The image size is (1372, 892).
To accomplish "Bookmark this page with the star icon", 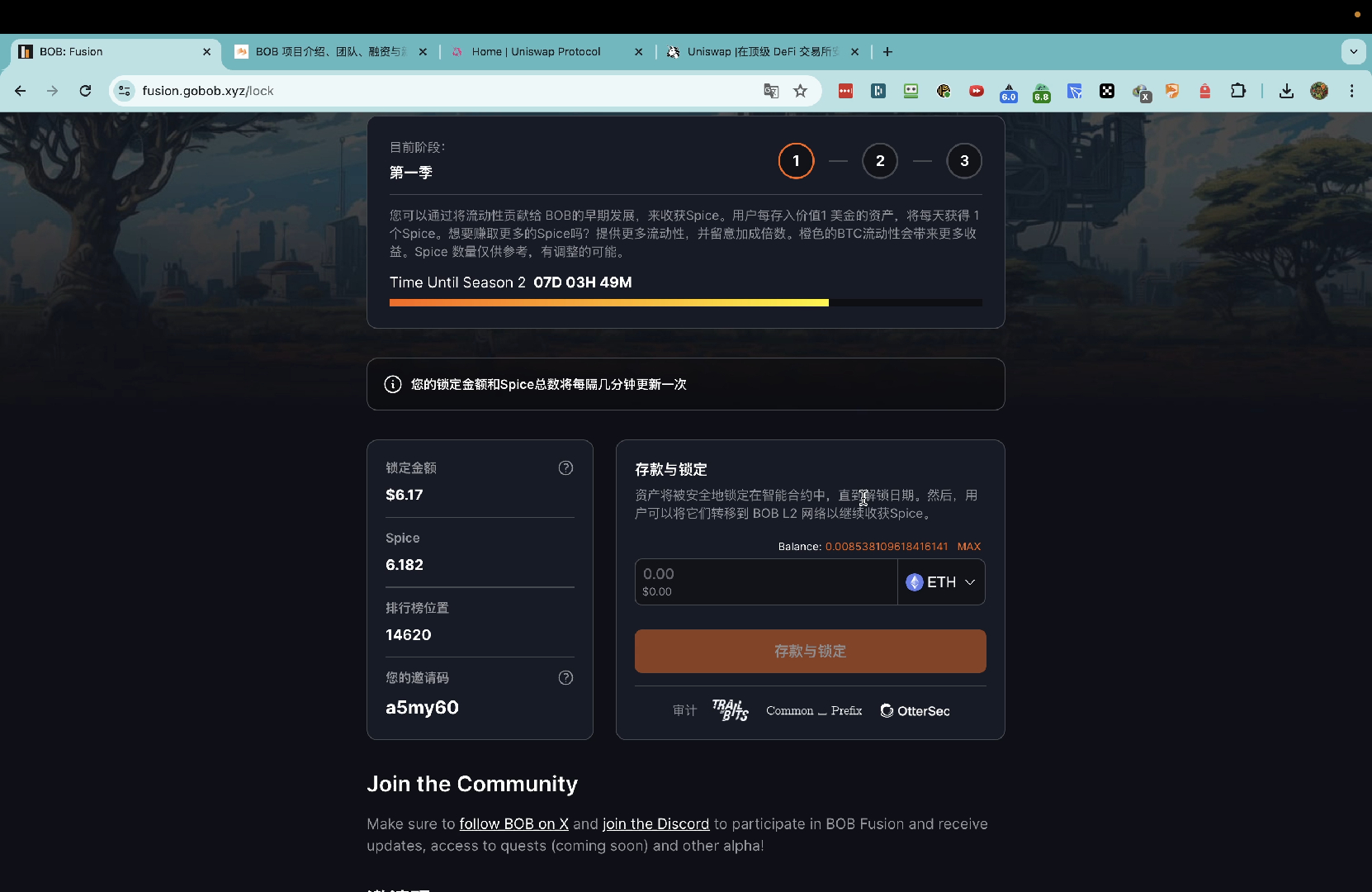I will 800,91.
